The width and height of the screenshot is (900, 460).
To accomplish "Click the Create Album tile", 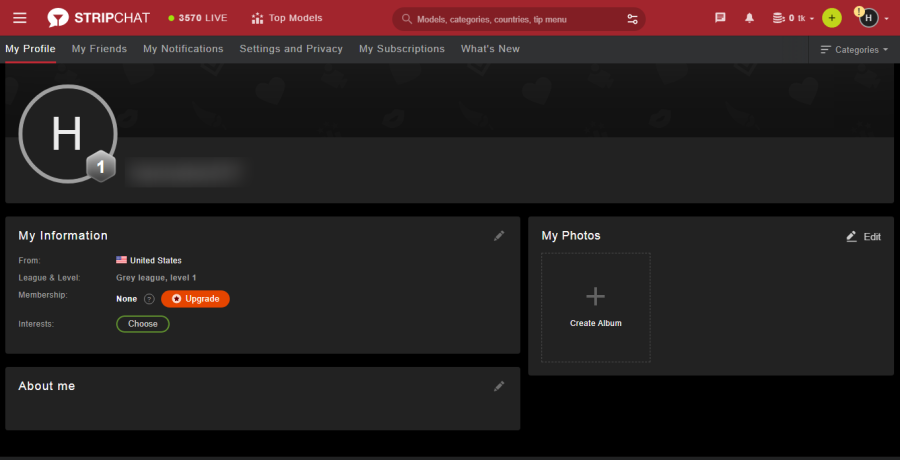I will (x=596, y=307).
